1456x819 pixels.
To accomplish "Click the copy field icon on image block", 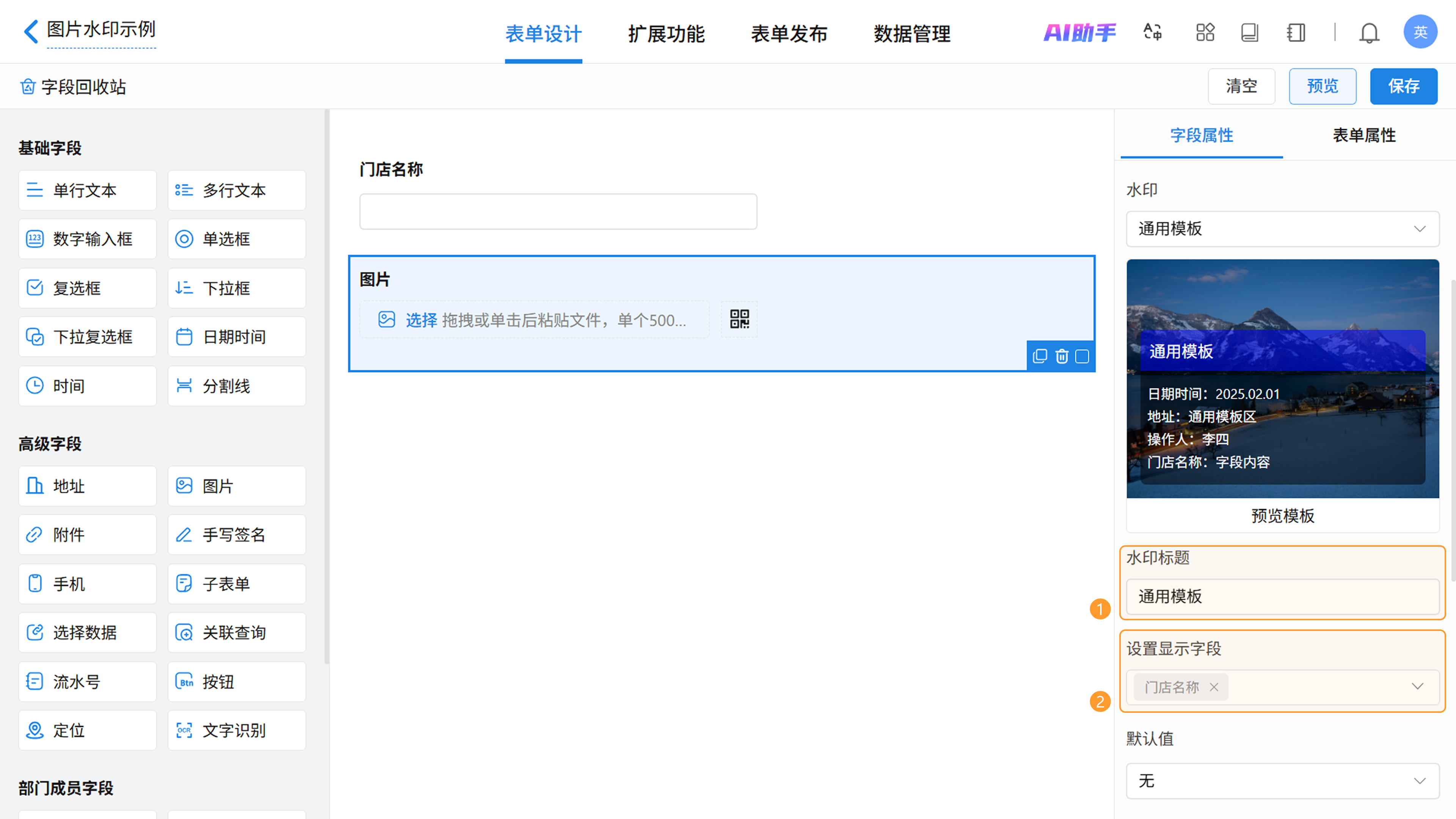I will tap(1039, 356).
